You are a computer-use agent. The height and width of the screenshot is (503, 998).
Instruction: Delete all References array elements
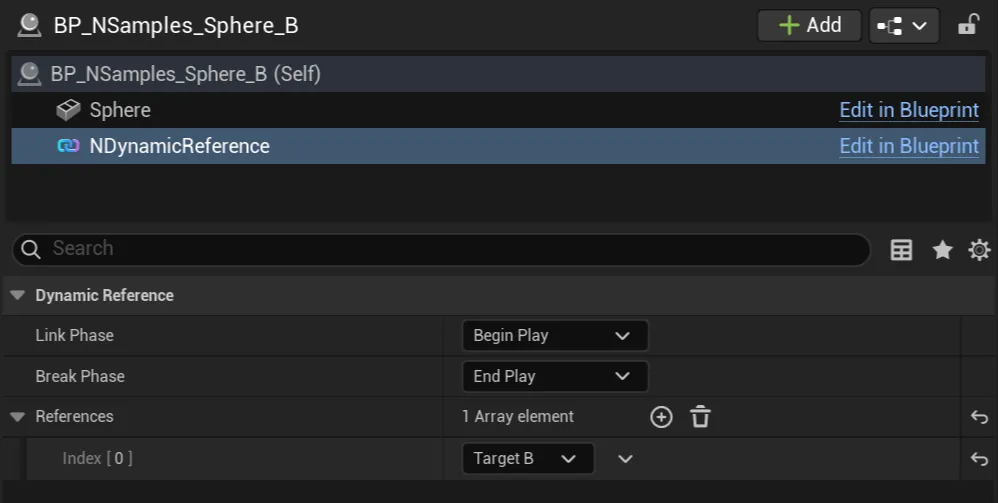(700, 417)
